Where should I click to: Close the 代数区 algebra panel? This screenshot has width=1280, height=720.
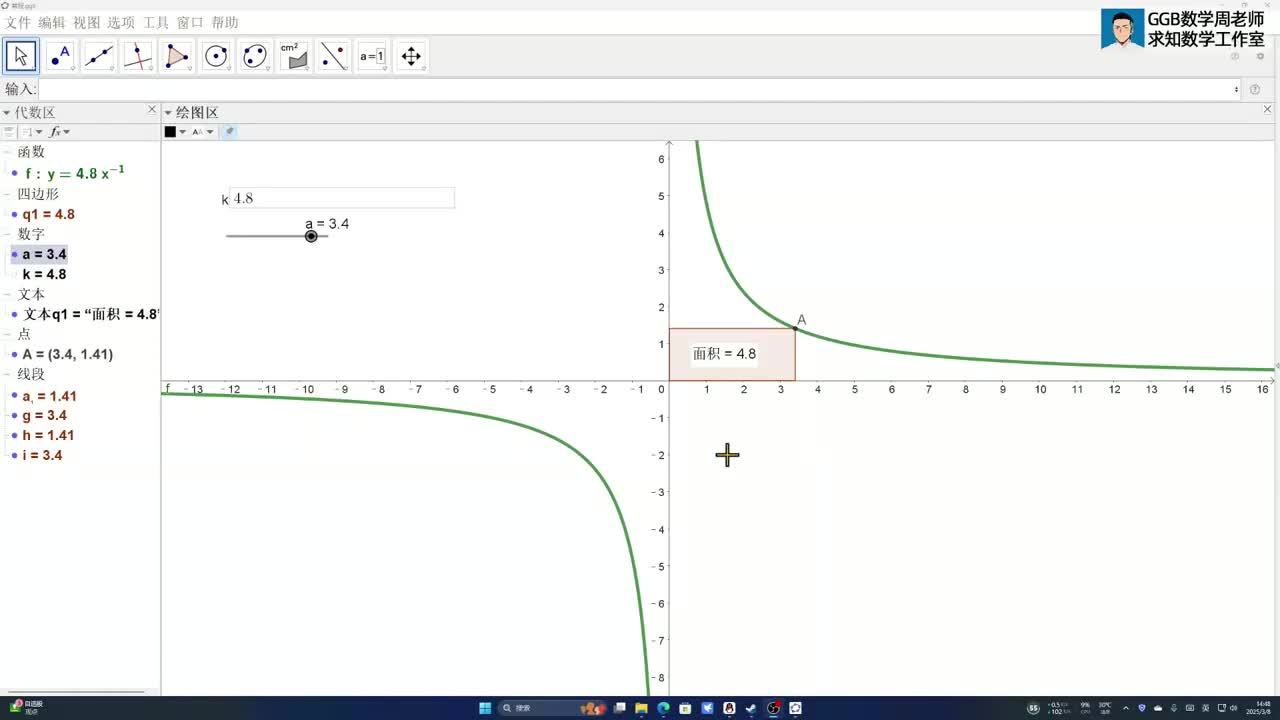coord(152,110)
